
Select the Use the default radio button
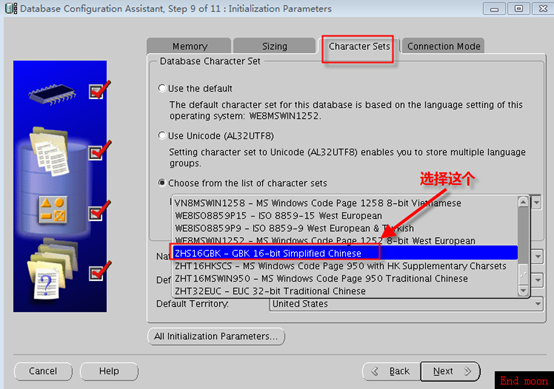[162, 88]
